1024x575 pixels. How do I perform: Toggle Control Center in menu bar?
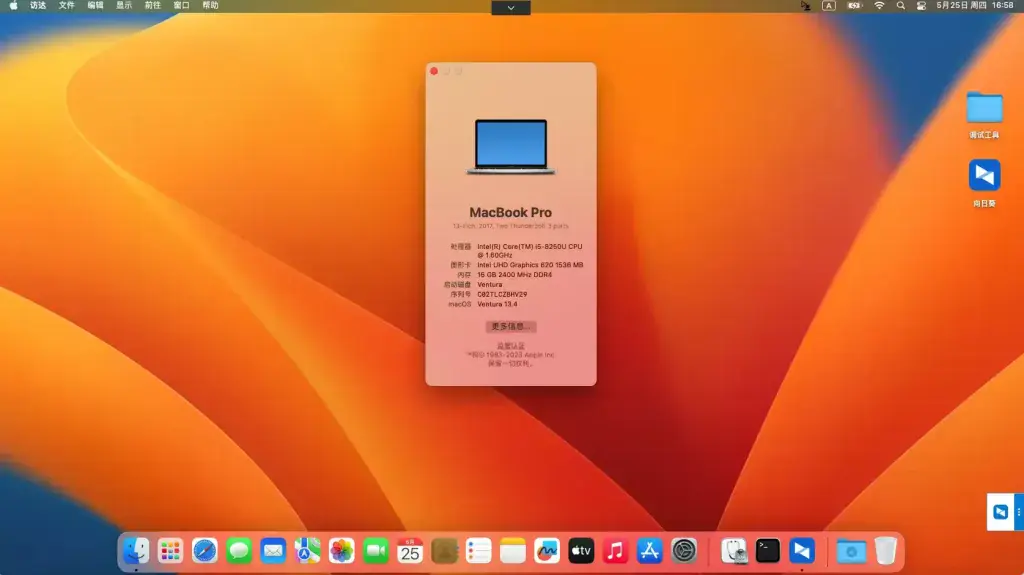coord(921,5)
